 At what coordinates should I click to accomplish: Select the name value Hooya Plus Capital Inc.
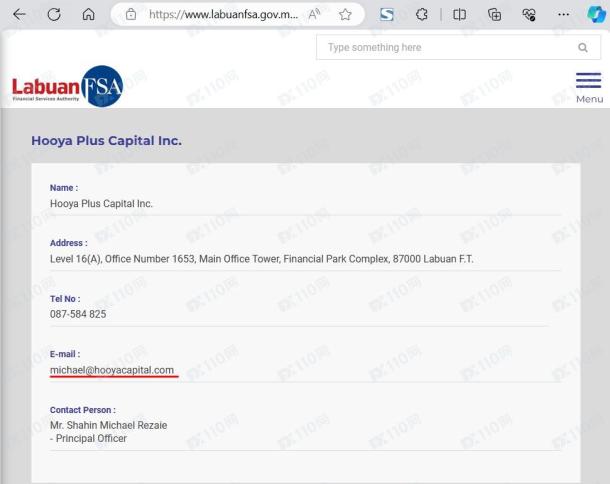(101, 203)
